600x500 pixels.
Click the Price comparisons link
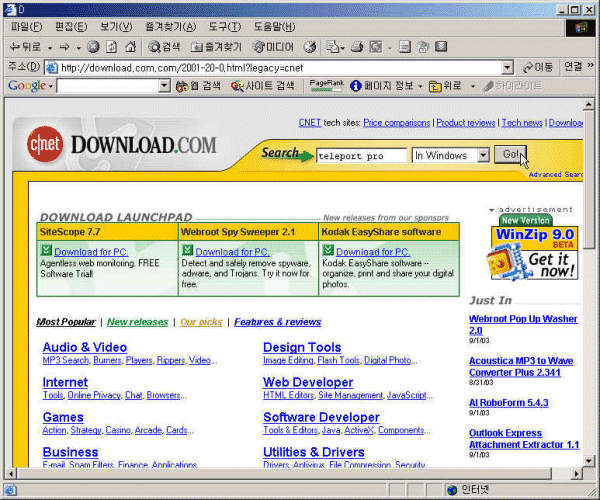tap(396, 123)
